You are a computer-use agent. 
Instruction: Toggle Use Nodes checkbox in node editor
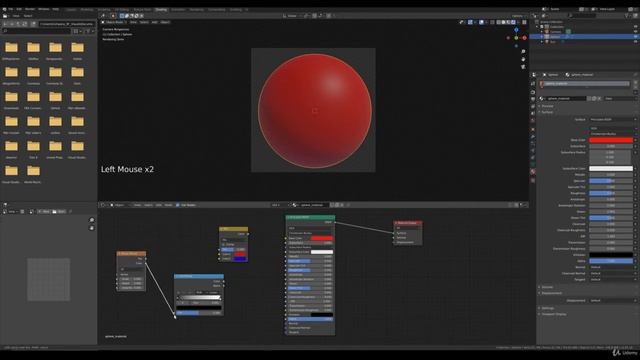click(x=178, y=205)
